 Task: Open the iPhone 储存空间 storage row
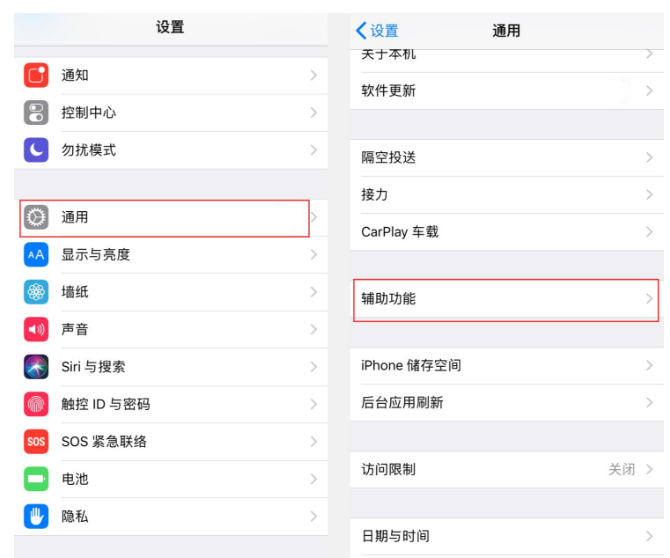tap(505, 366)
